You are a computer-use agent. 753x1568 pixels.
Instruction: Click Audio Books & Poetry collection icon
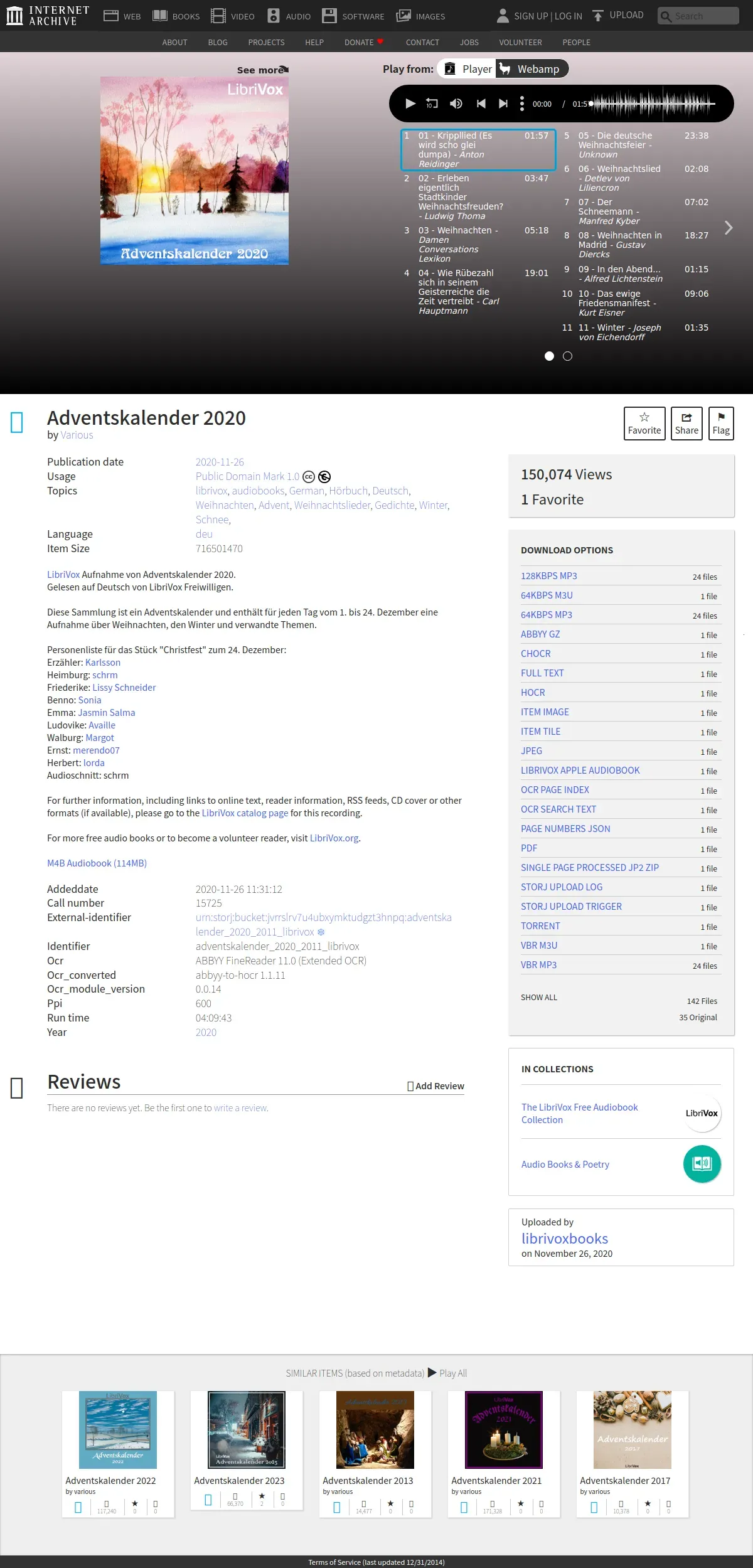click(x=702, y=1164)
